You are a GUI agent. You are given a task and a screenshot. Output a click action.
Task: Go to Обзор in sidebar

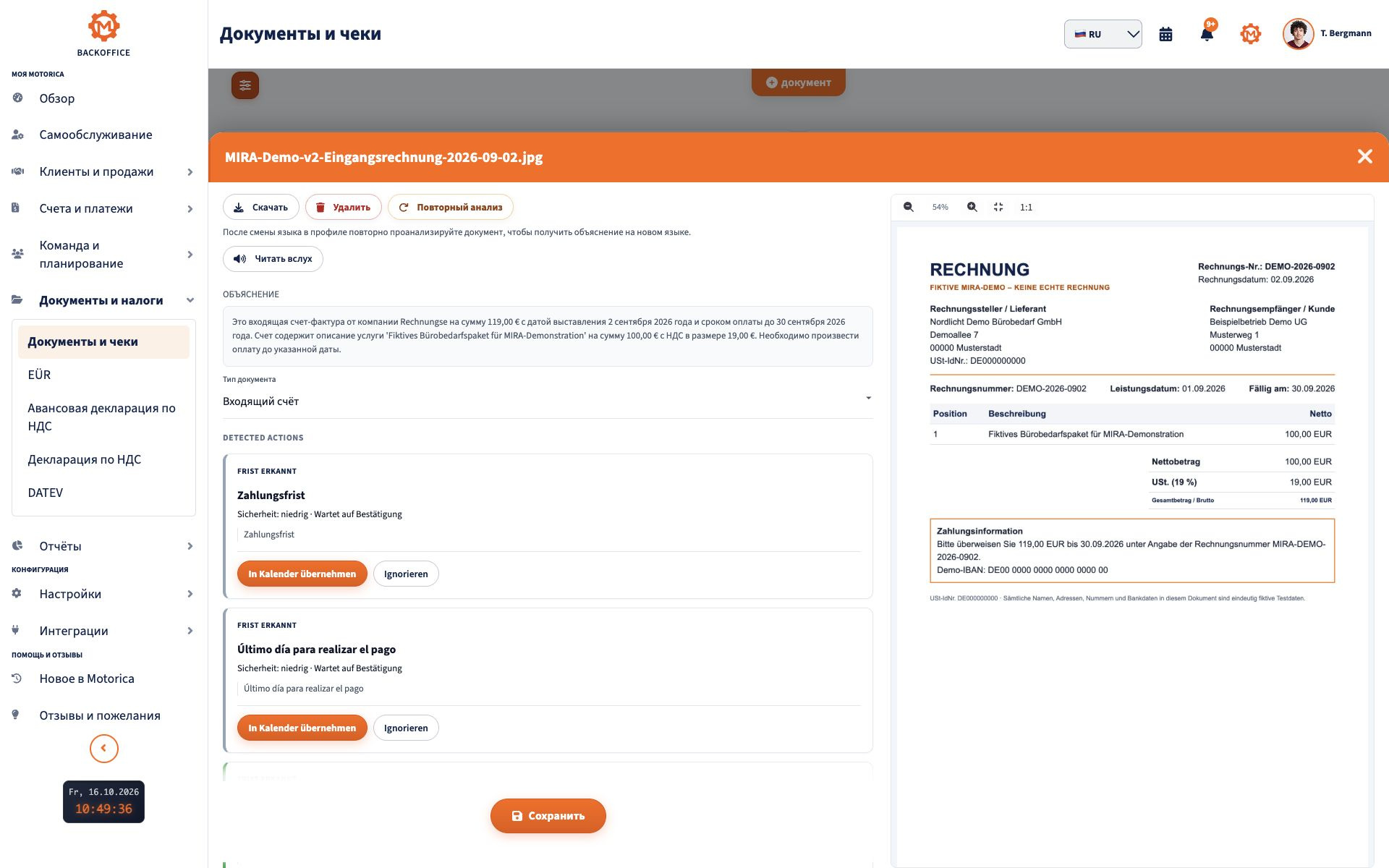tap(103, 98)
